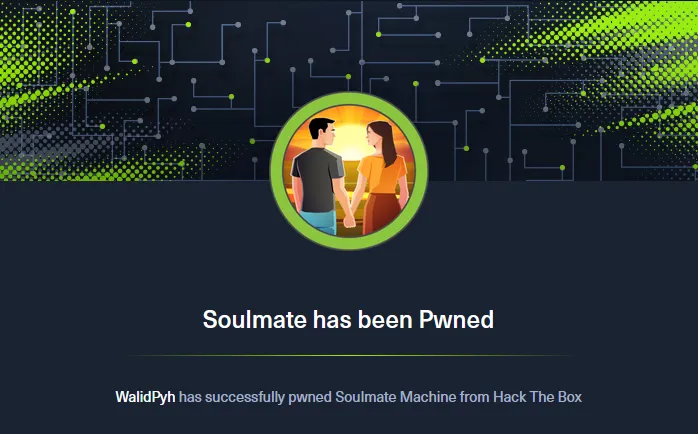Click the word "Pwned" in heading
698x434 pixels.
[456, 319]
